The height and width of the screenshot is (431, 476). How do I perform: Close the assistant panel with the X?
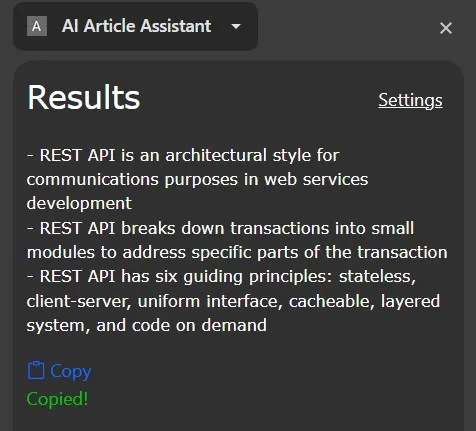[446, 28]
